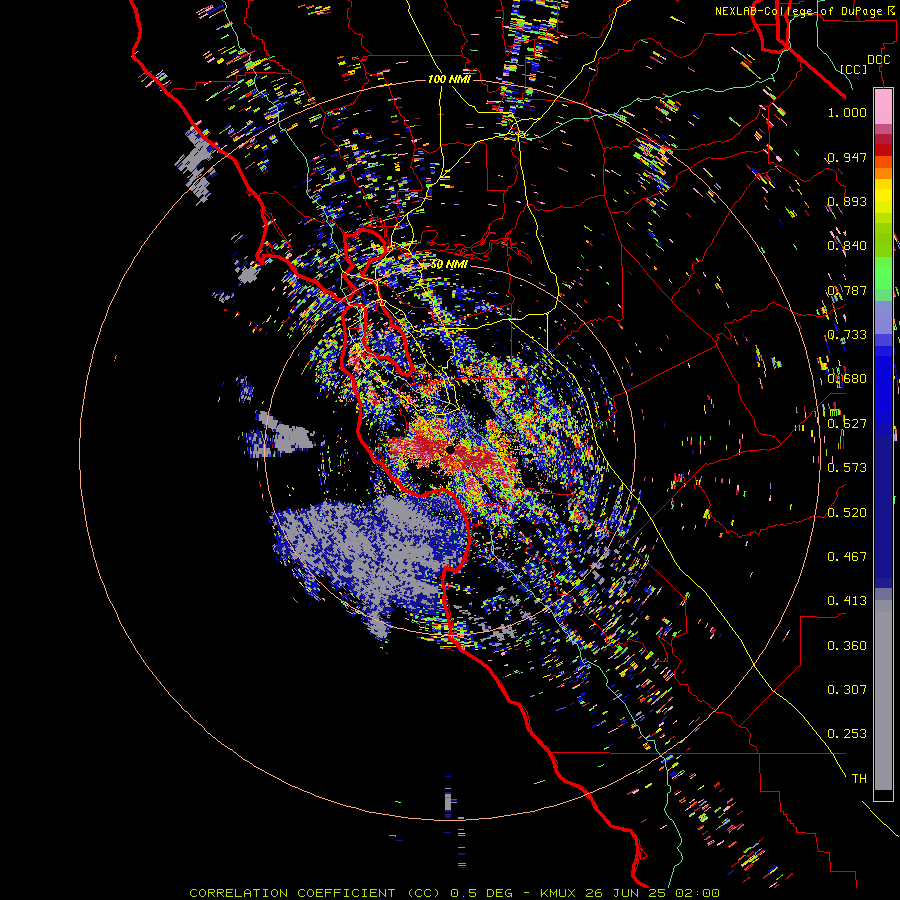Viewport: 900px width, 900px height.
Task: Select the 0.627 legend value
Action: (x=847, y=424)
